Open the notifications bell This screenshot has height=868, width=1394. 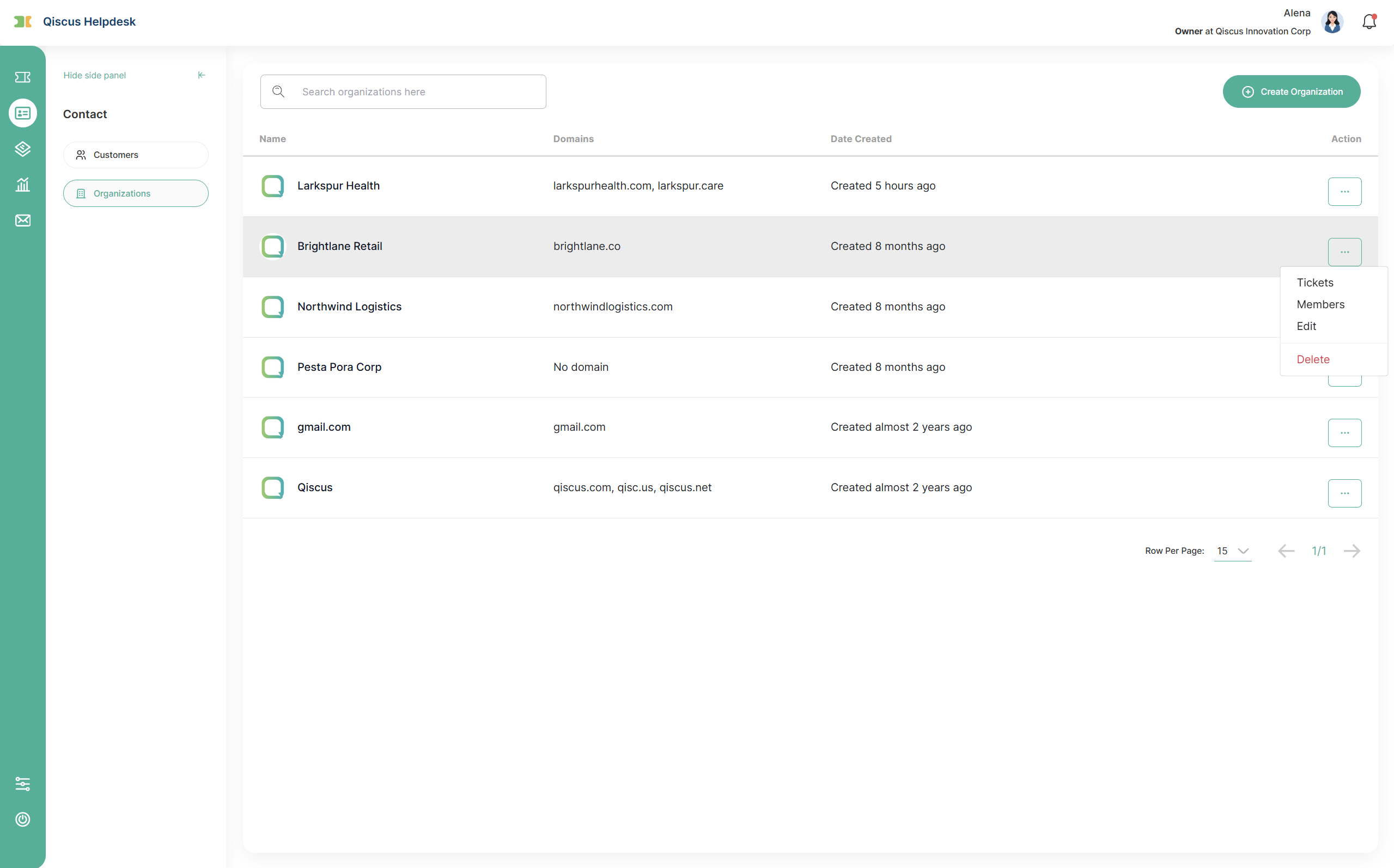click(1369, 22)
